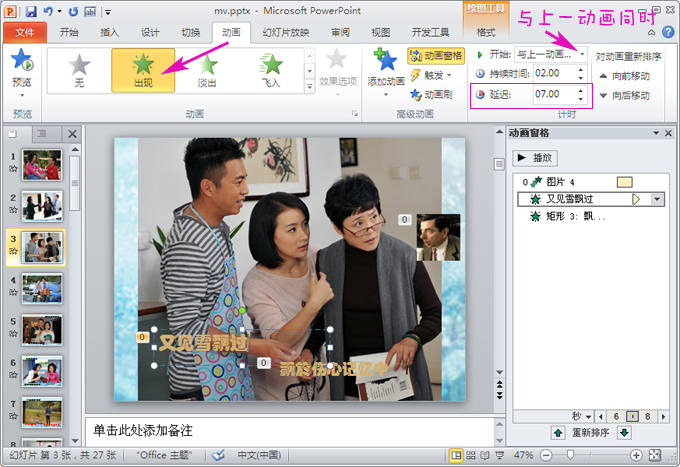Screen dimensions: 680x467
Task: Open 效果选项 effect options
Action: (337, 72)
